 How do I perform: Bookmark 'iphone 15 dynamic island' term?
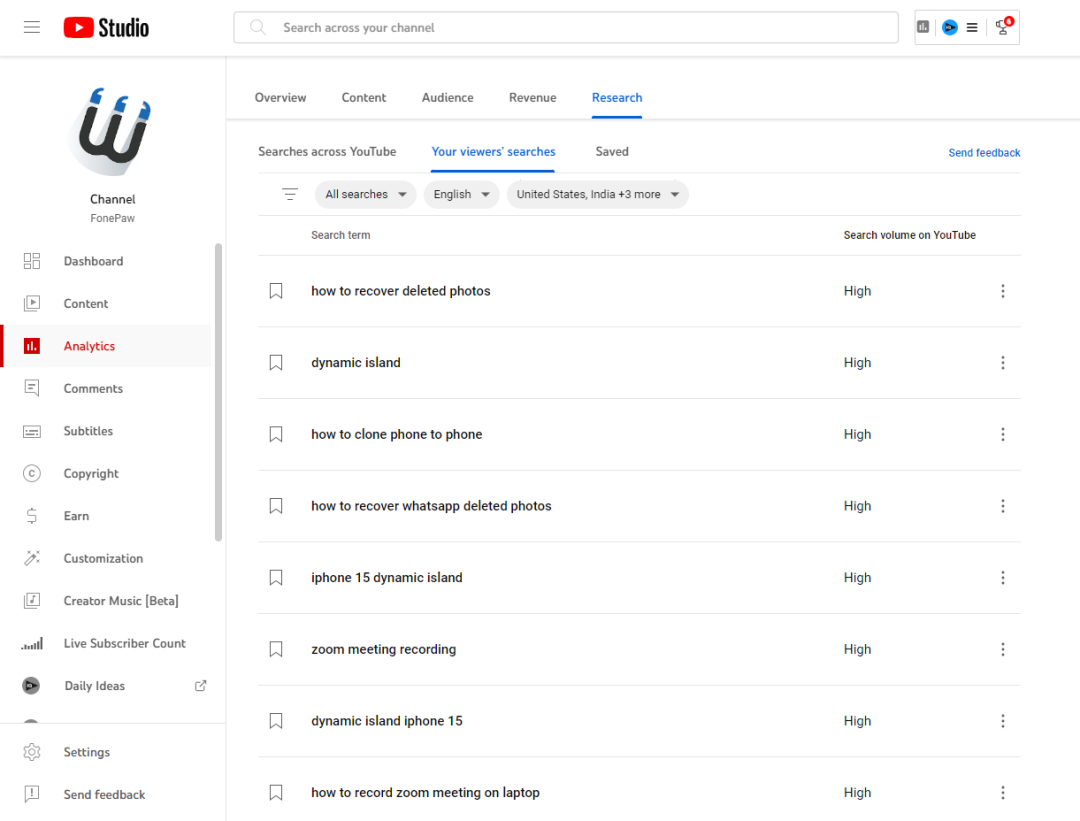276,578
